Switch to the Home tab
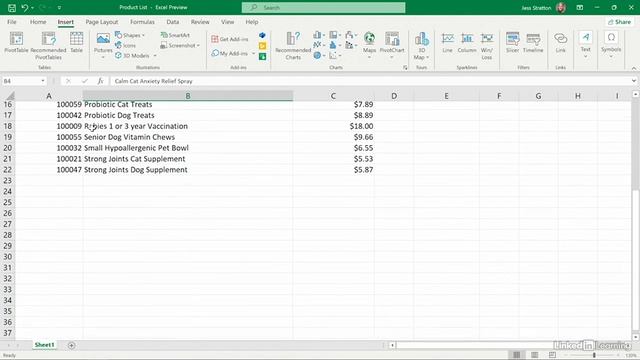This screenshot has width=640, height=360. pyautogui.click(x=38, y=22)
